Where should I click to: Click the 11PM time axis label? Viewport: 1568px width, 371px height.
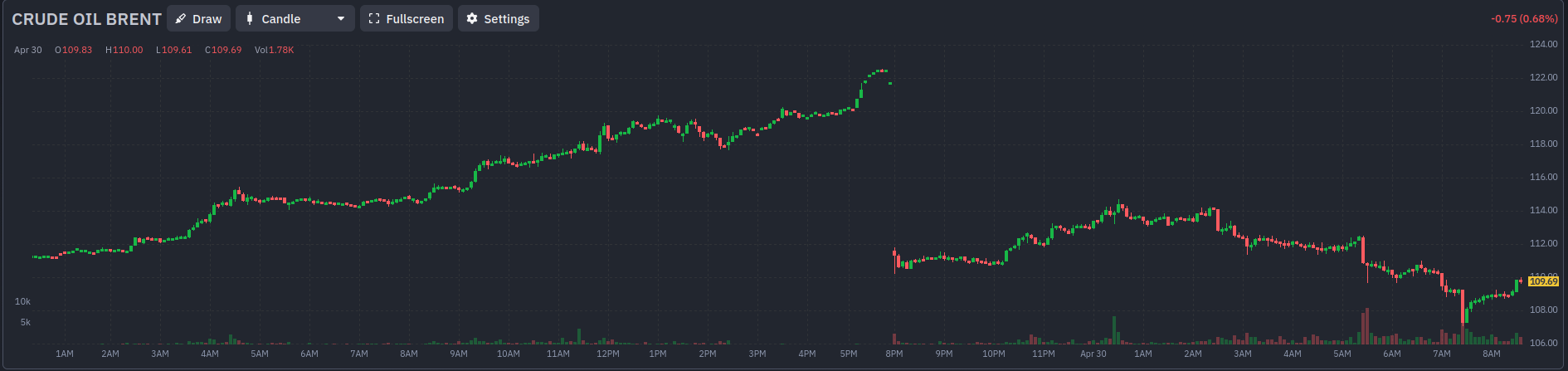[x=1044, y=354]
